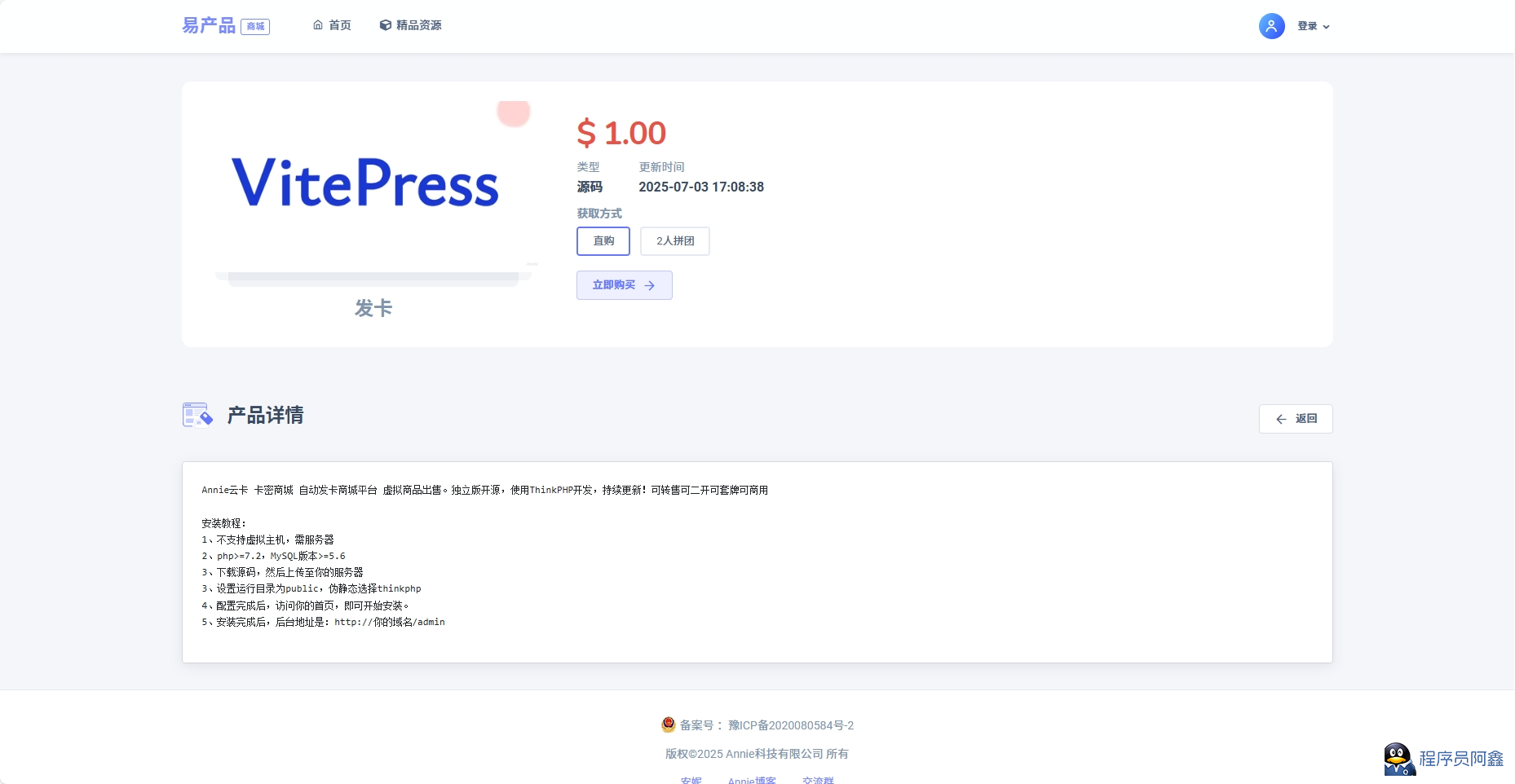This screenshot has width=1515, height=784.
Task: Click the line 下载源码，然后上传至你的服务器
Action: (283, 572)
